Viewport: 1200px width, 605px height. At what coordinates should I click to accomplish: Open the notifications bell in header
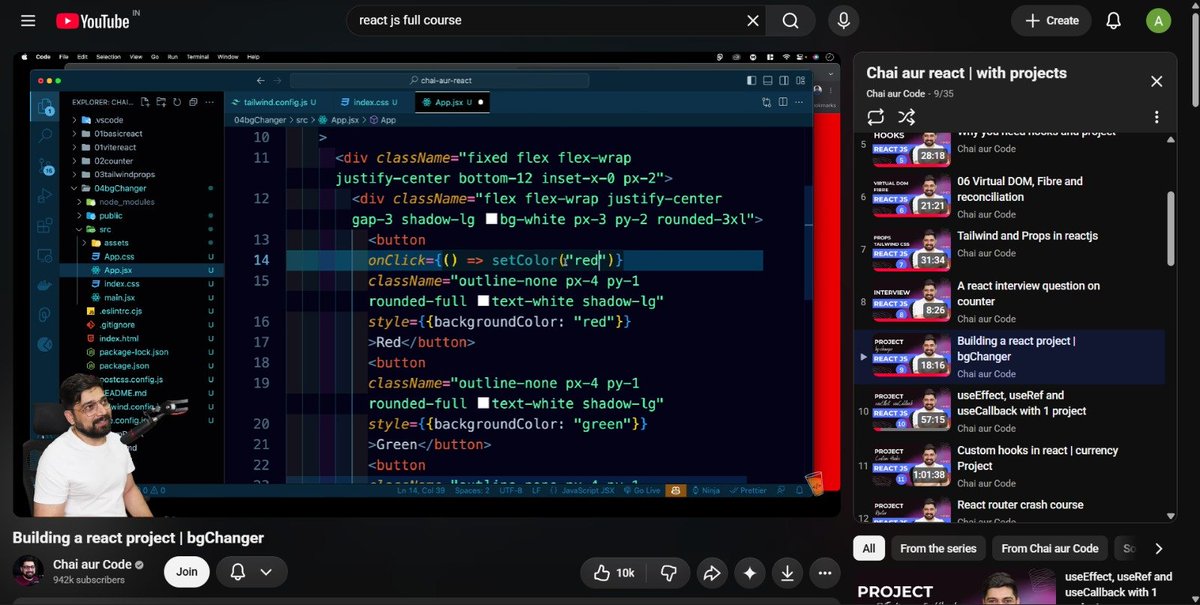click(x=1113, y=20)
